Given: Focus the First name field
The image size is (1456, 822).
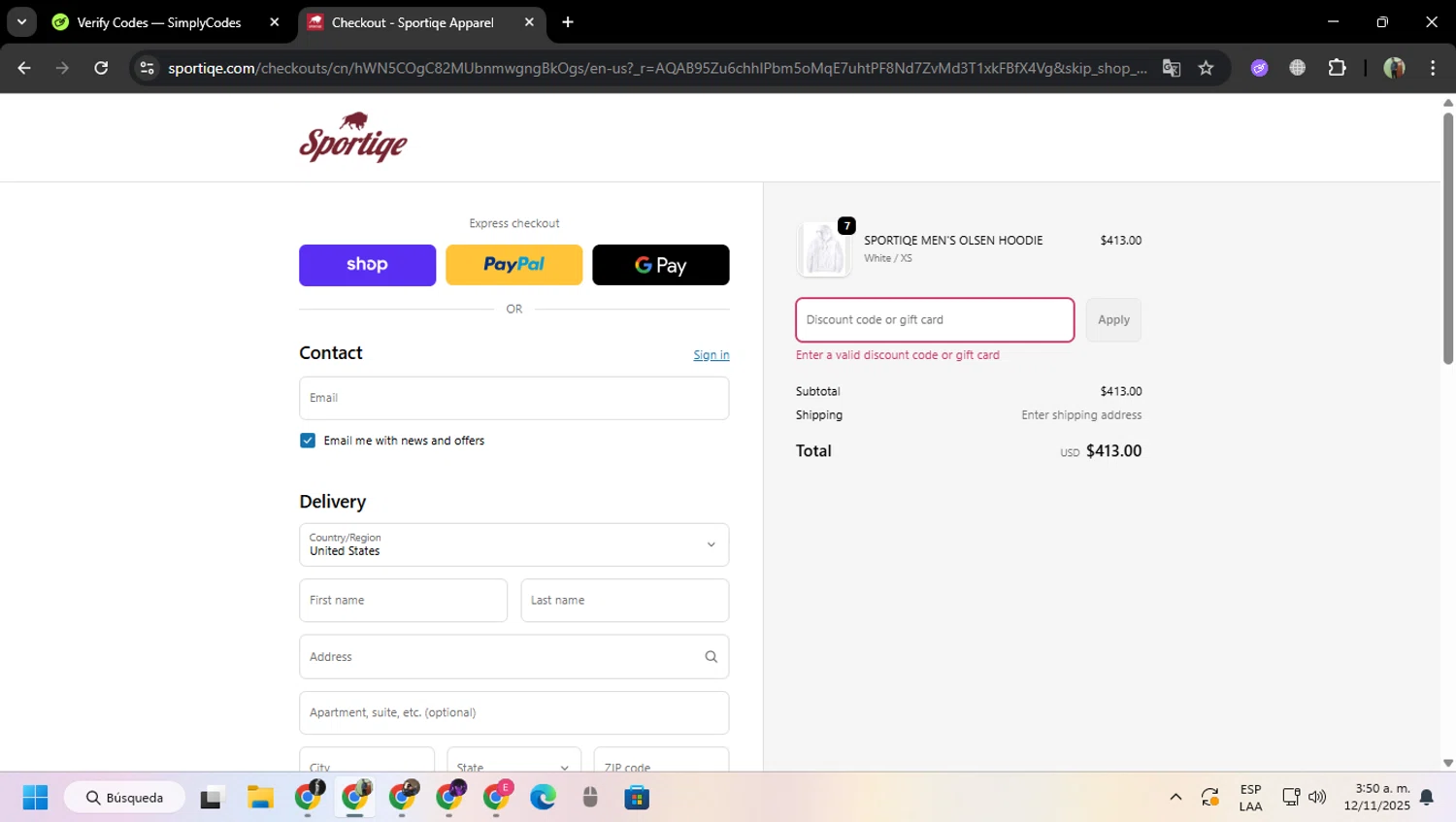Looking at the screenshot, I should (x=403, y=601).
